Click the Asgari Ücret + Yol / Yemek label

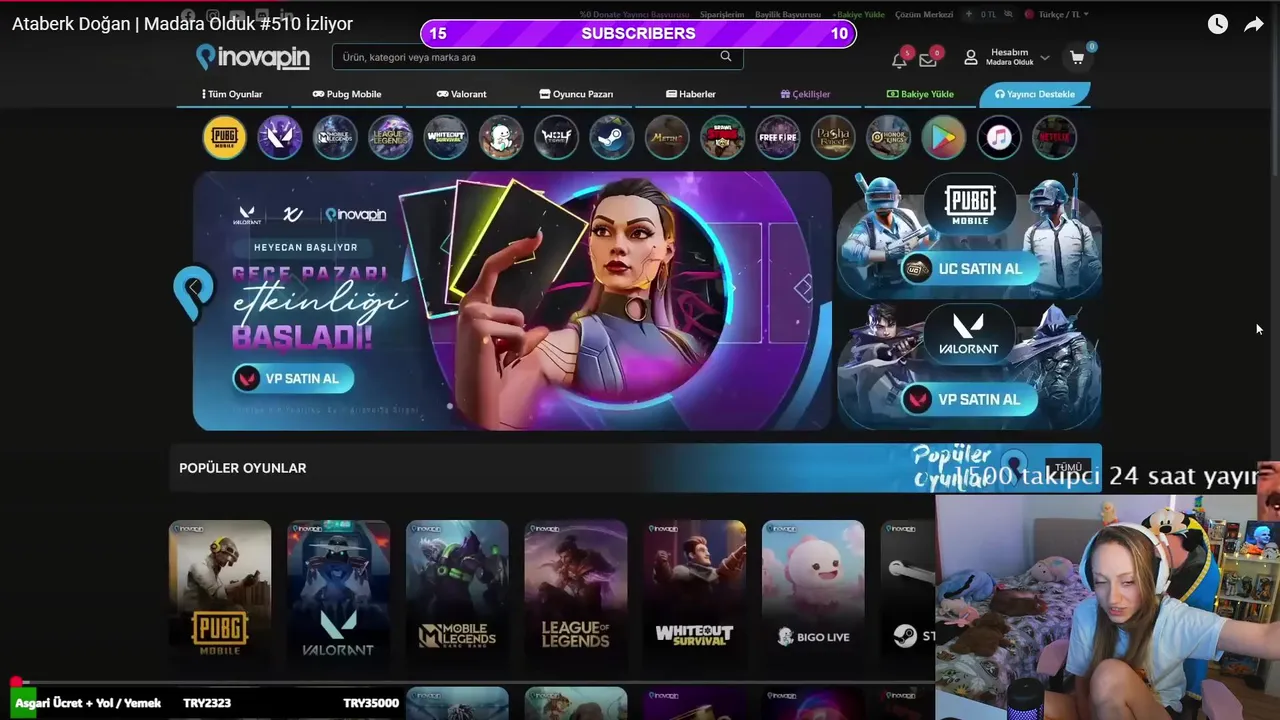click(x=88, y=703)
